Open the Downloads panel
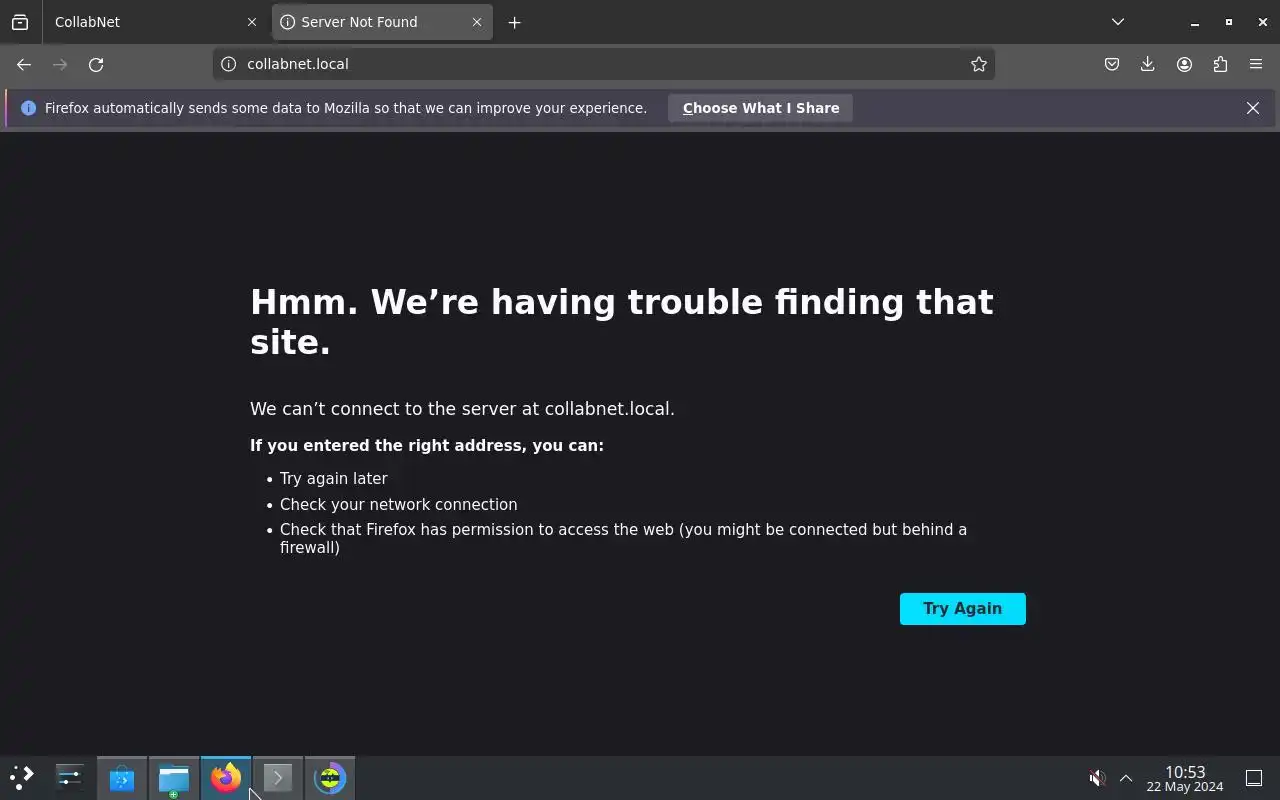This screenshot has height=800, width=1280. coord(1147,64)
